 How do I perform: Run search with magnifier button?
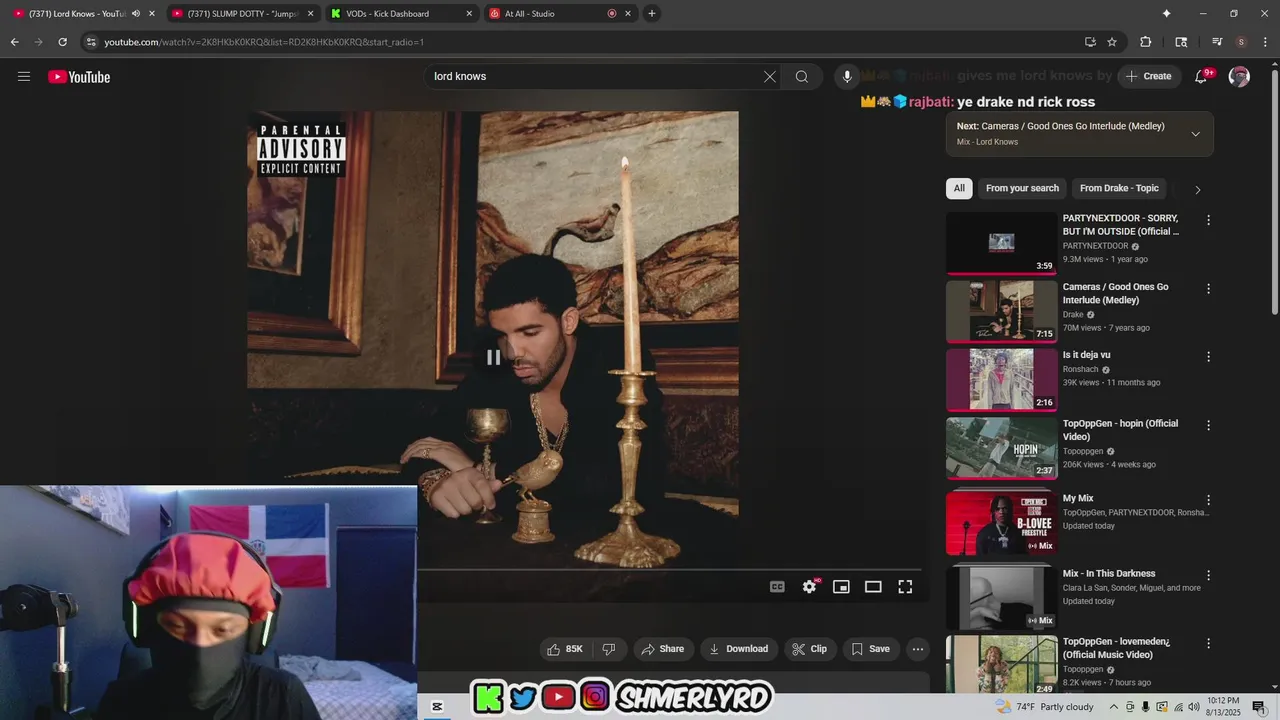pos(802,77)
